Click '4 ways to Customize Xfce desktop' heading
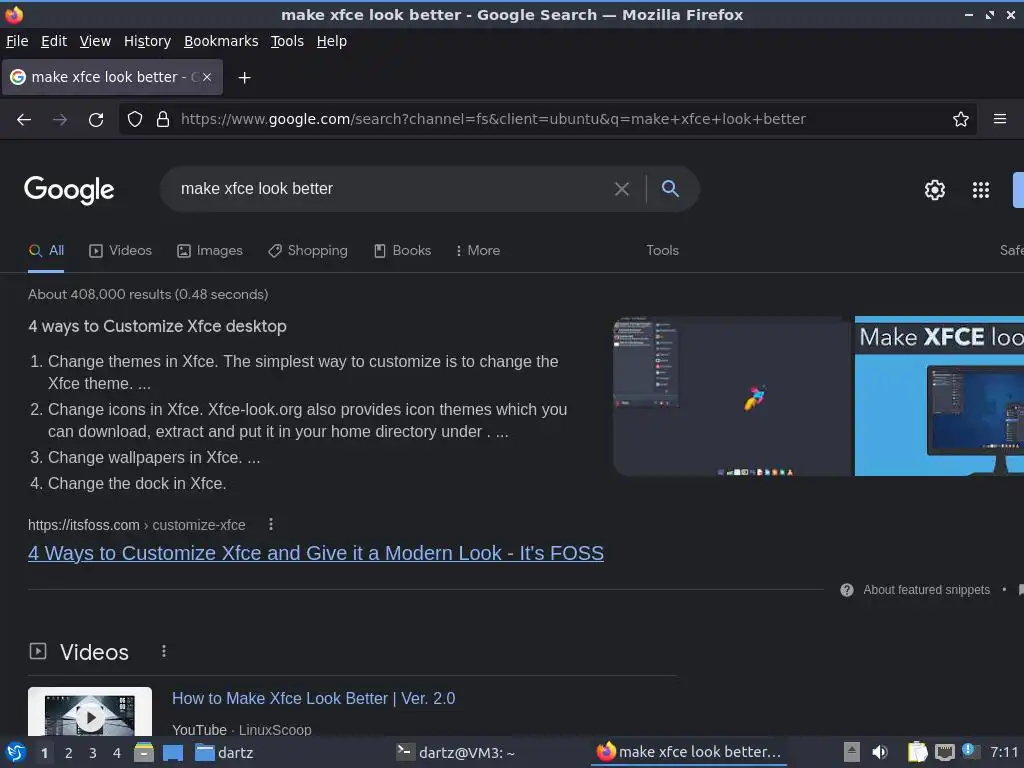 (157, 327)
